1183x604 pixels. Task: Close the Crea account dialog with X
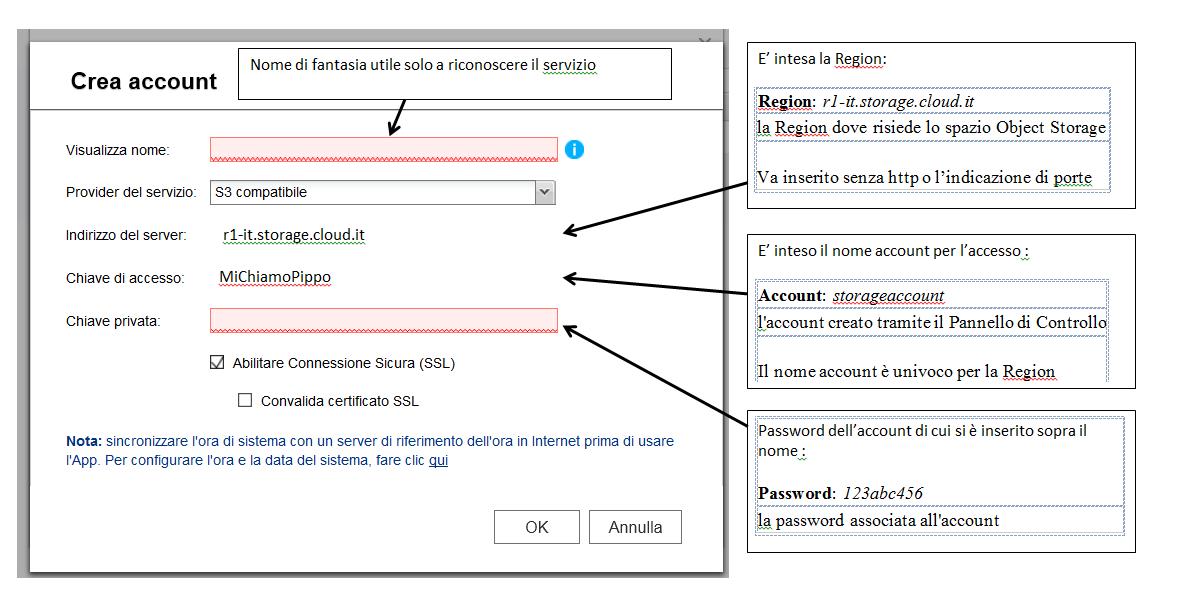click(704, 42)
